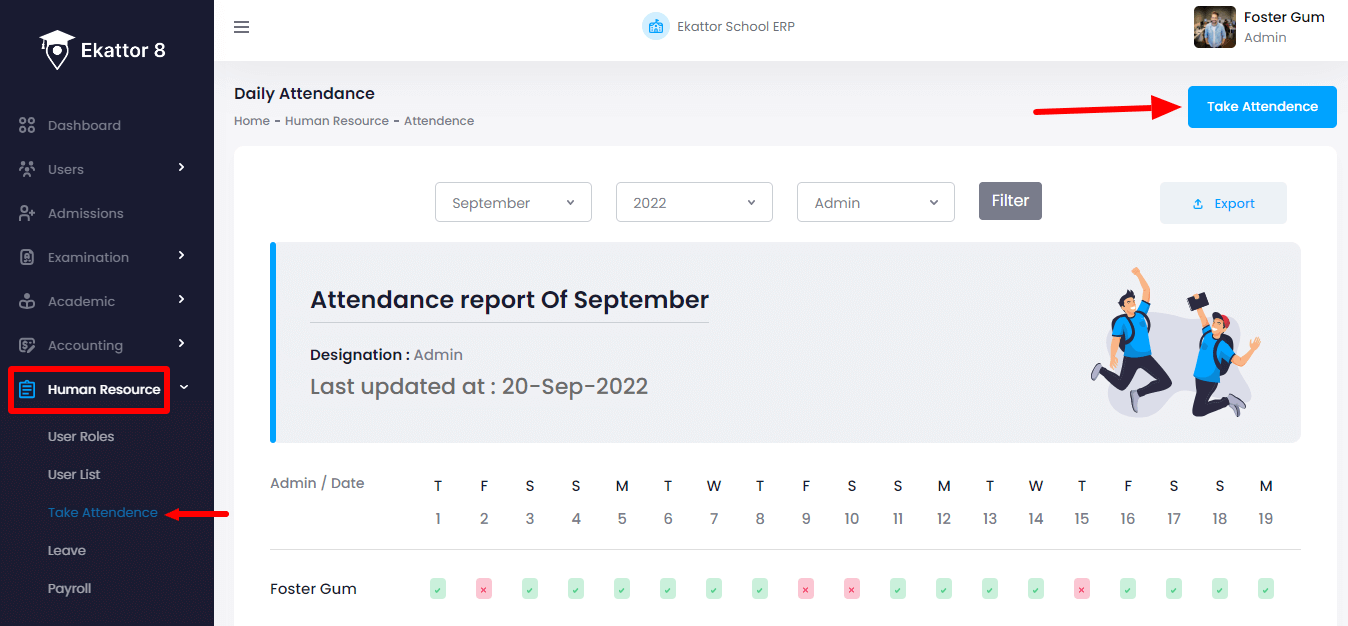Viewport: 1348px width, 626px height.
Task: Open the 2022 year dropdown
Action: point(694,202)
